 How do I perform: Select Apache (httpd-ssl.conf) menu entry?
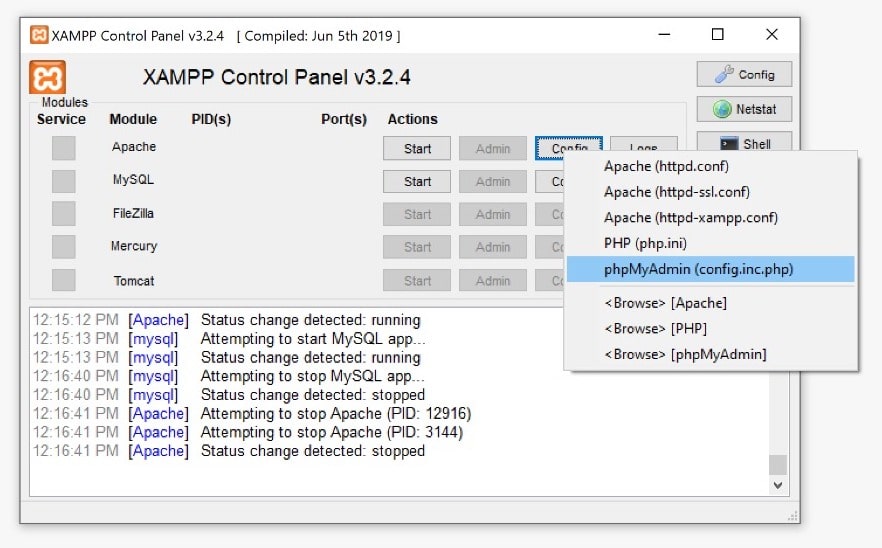(710, 192)
